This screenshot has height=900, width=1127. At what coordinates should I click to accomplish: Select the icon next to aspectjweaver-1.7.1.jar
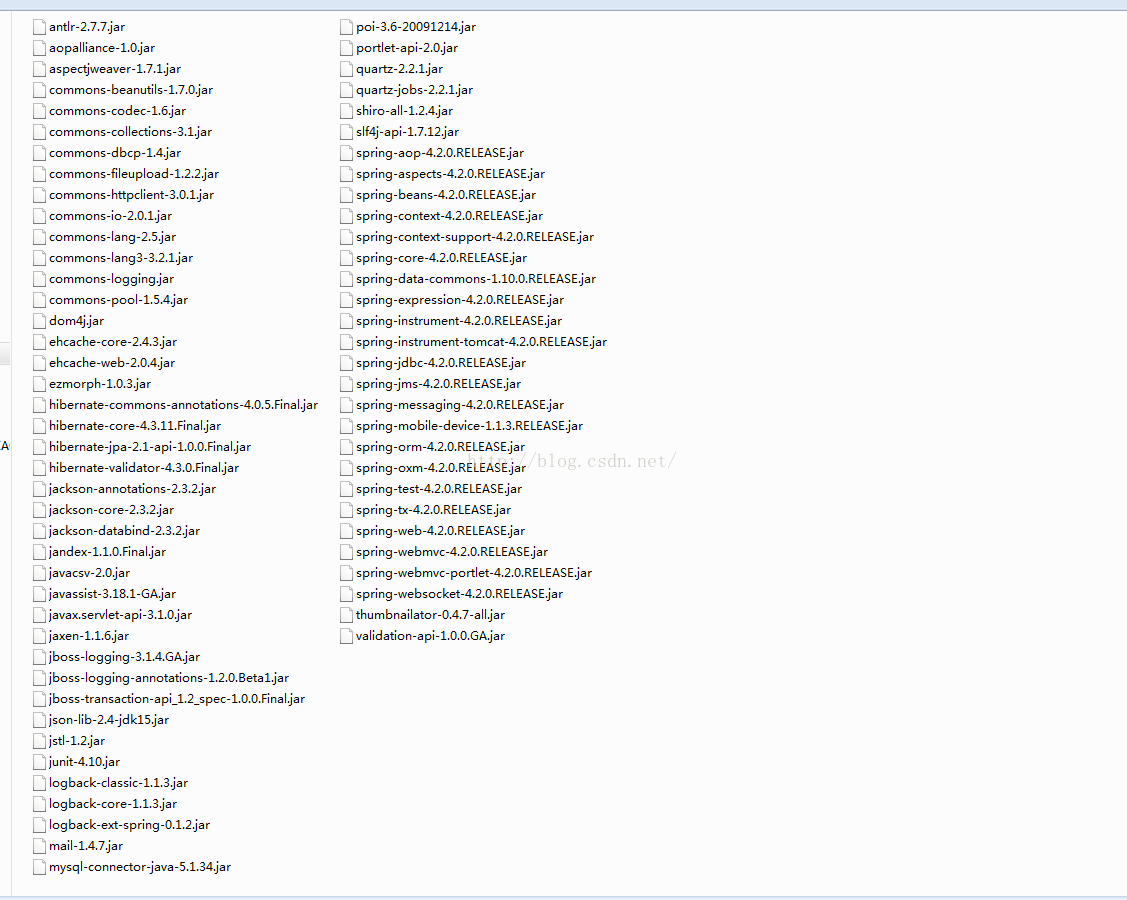[x=40, y=69]
